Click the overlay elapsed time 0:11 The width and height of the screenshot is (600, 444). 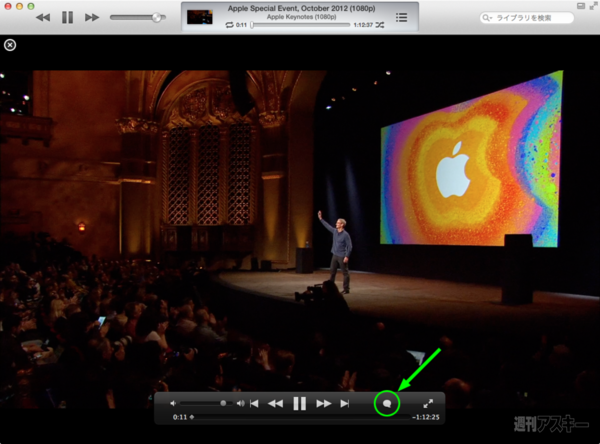pyautogui.click(x=180, y=417)
